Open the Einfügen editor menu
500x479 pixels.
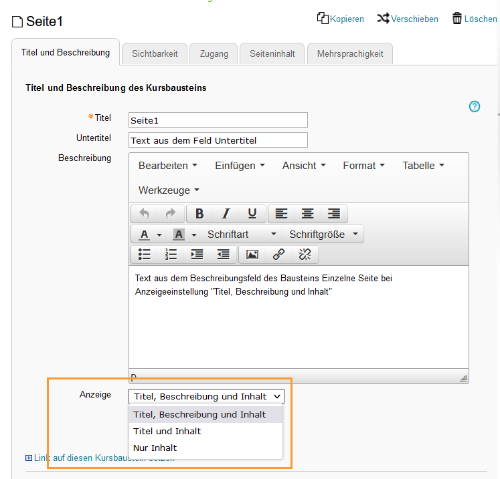239,165
